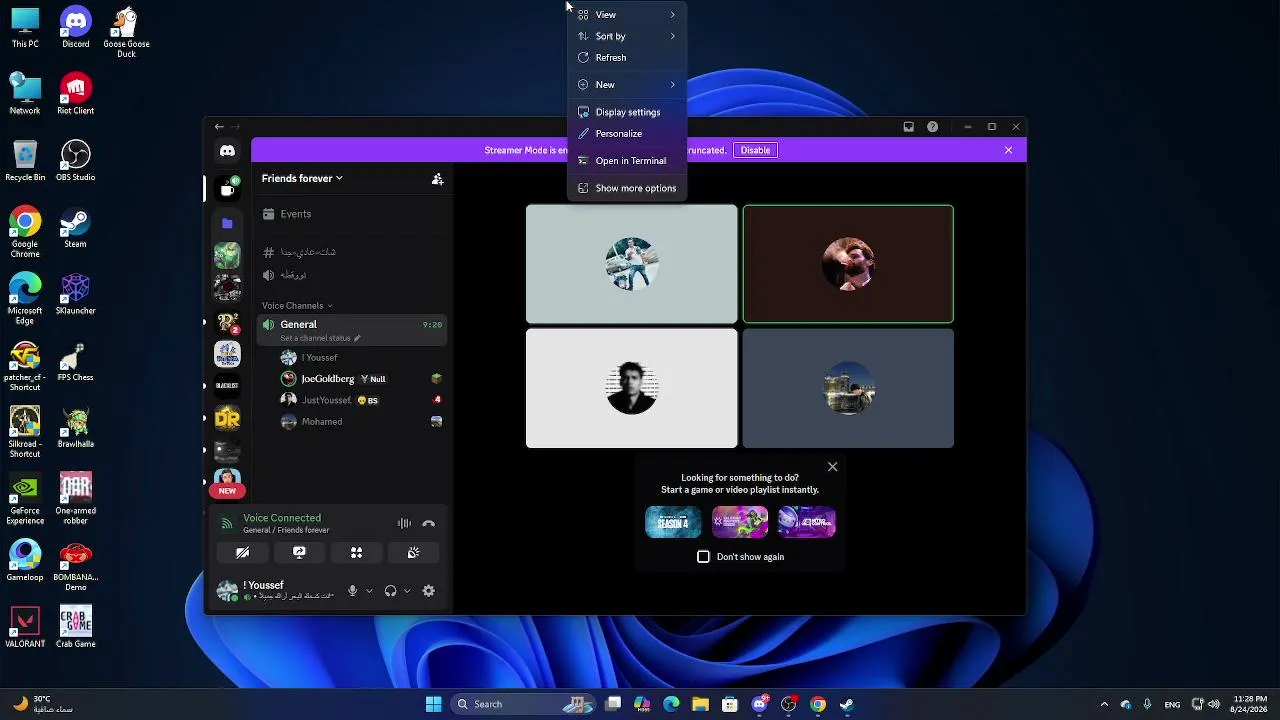The height and width of the screenshot is (720, 1280).
Task: Open server icon with red 2 badge
Action: [227, 322]
